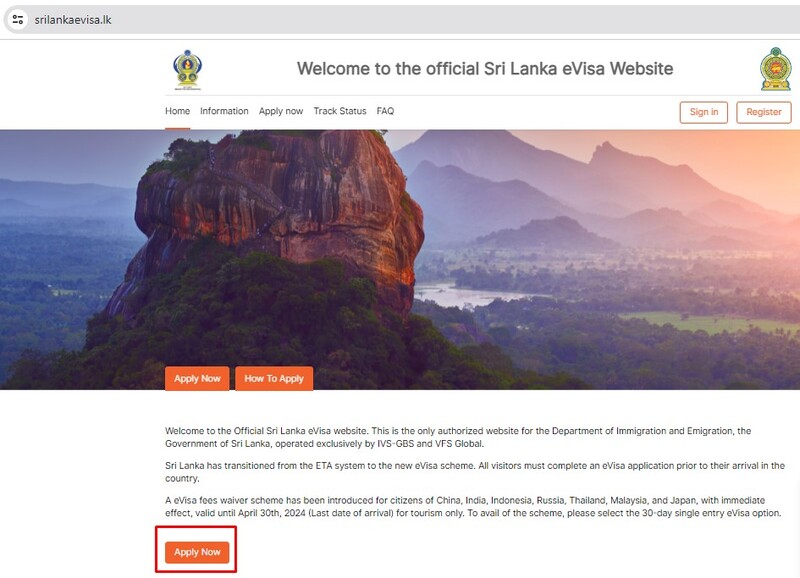Go to Track Status page
The width and height of the screenshot is (800, 578).
pyautogui.click(x=340, y=111)
